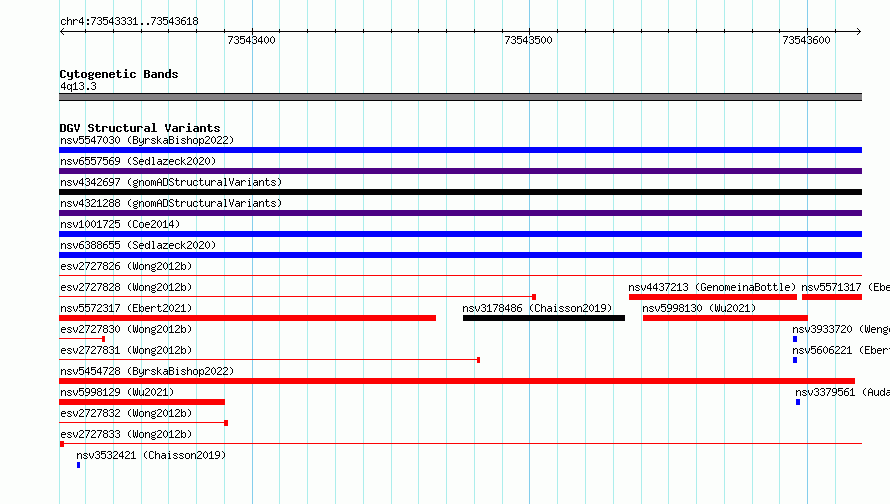Select the red nsv5572317 variant bar
Image resolution: width=890 pixels, height=504 pixels.
point(247,318)
